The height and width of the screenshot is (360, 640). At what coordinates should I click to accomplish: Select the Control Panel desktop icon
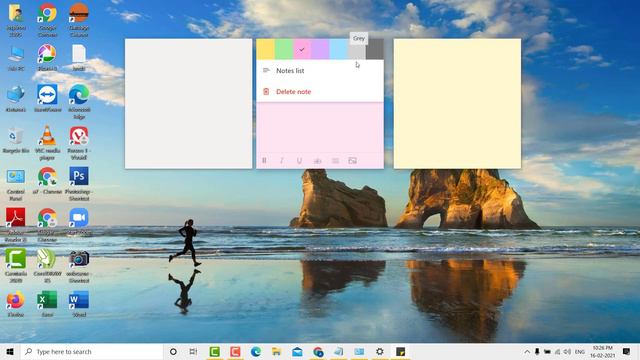tap(16, 184)
